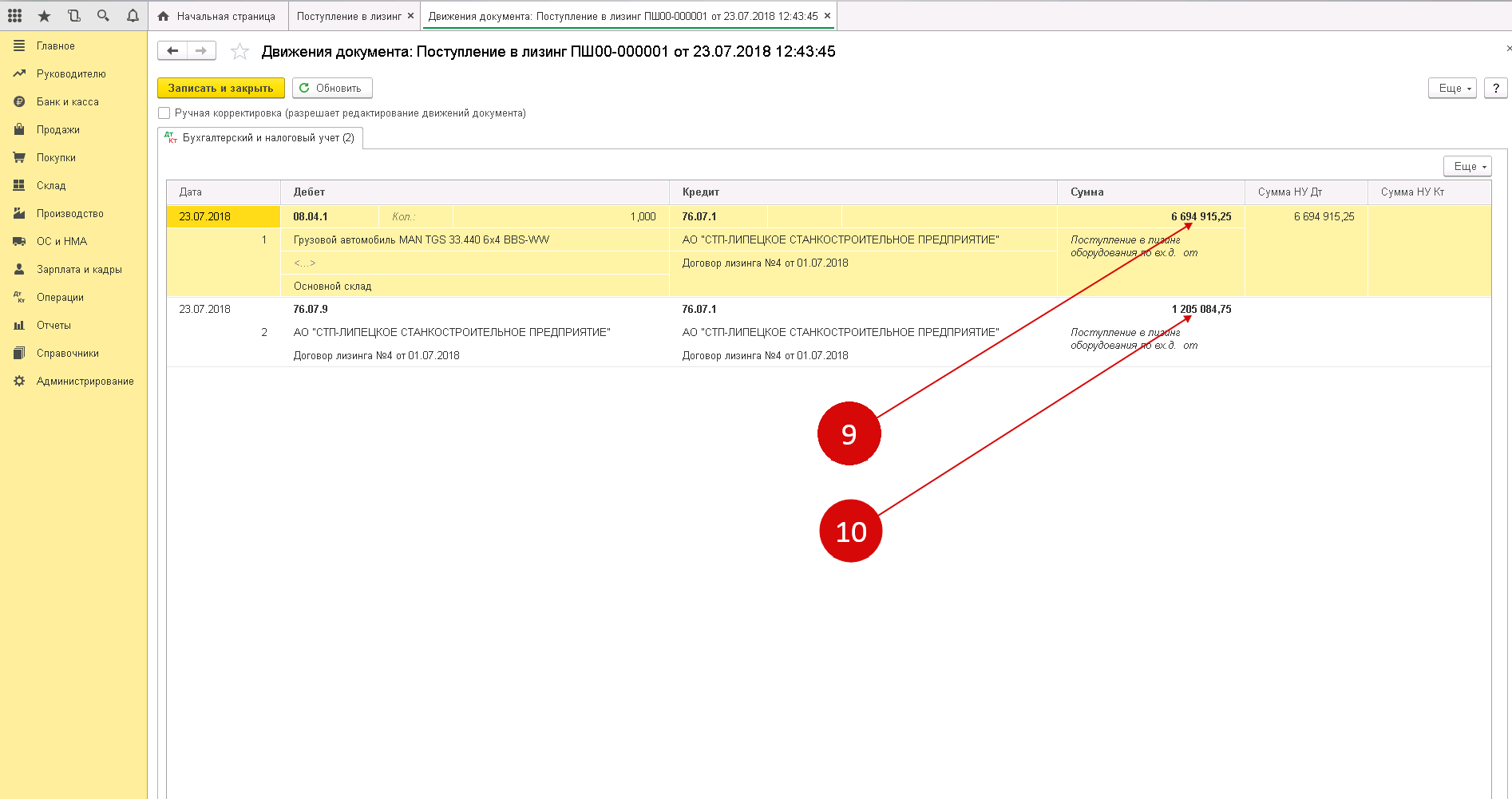Click the Сумма НУ Кт column header
The image size is (1512, 799).
pos(1430,192)
